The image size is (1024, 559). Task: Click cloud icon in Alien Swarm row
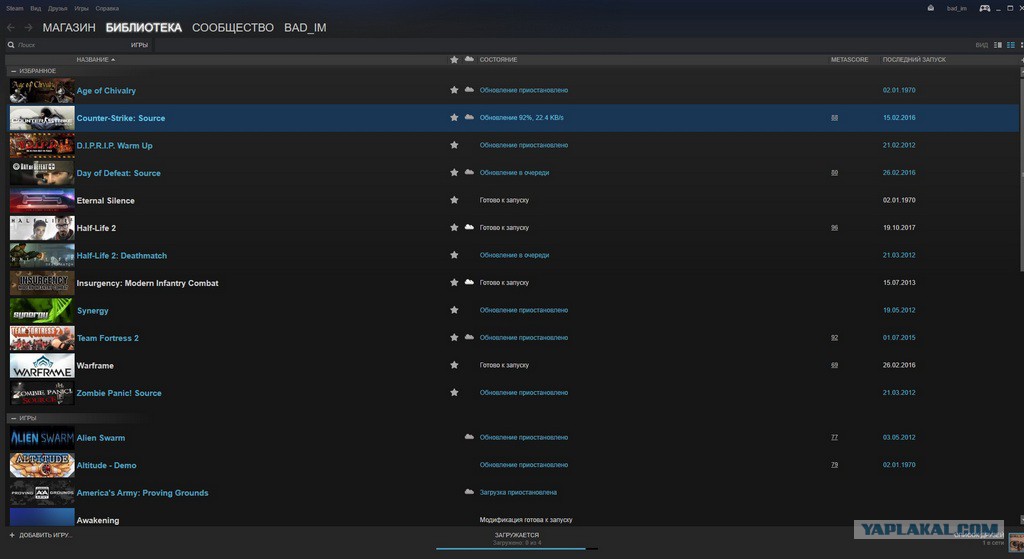point(469,437)
